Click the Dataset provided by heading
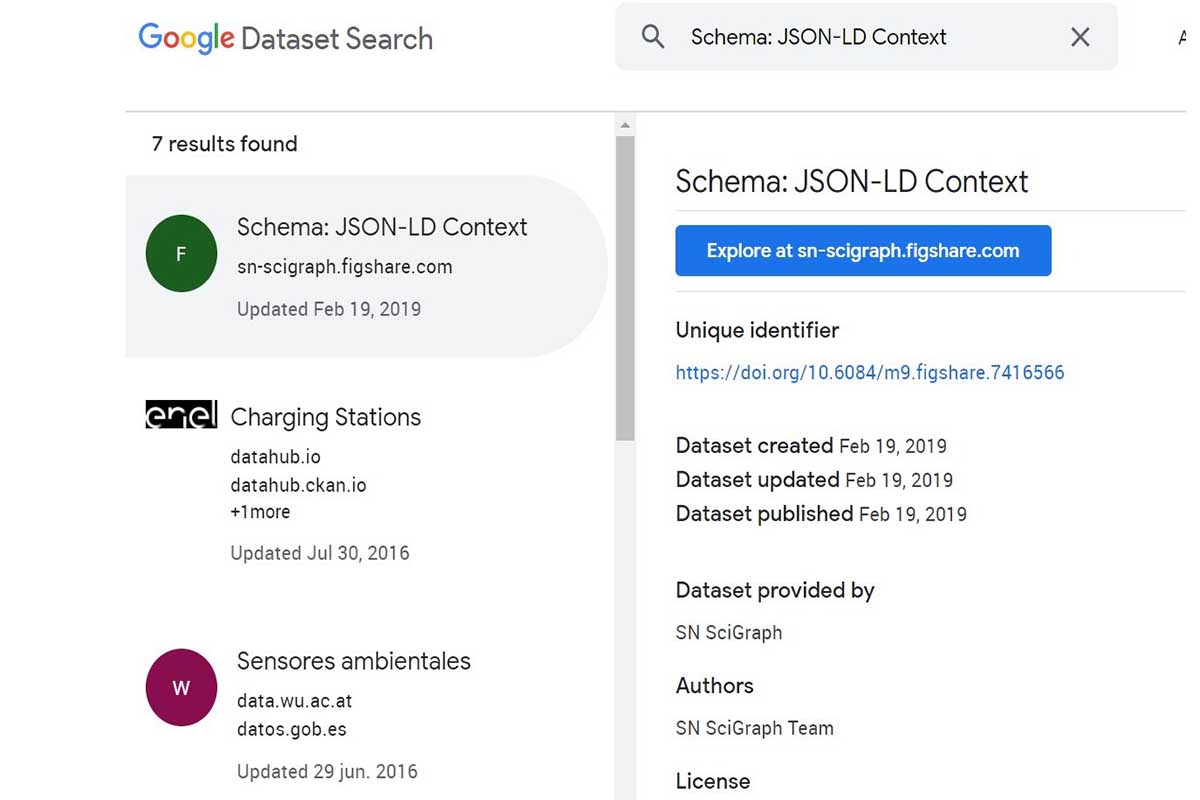 click(775, 591)
